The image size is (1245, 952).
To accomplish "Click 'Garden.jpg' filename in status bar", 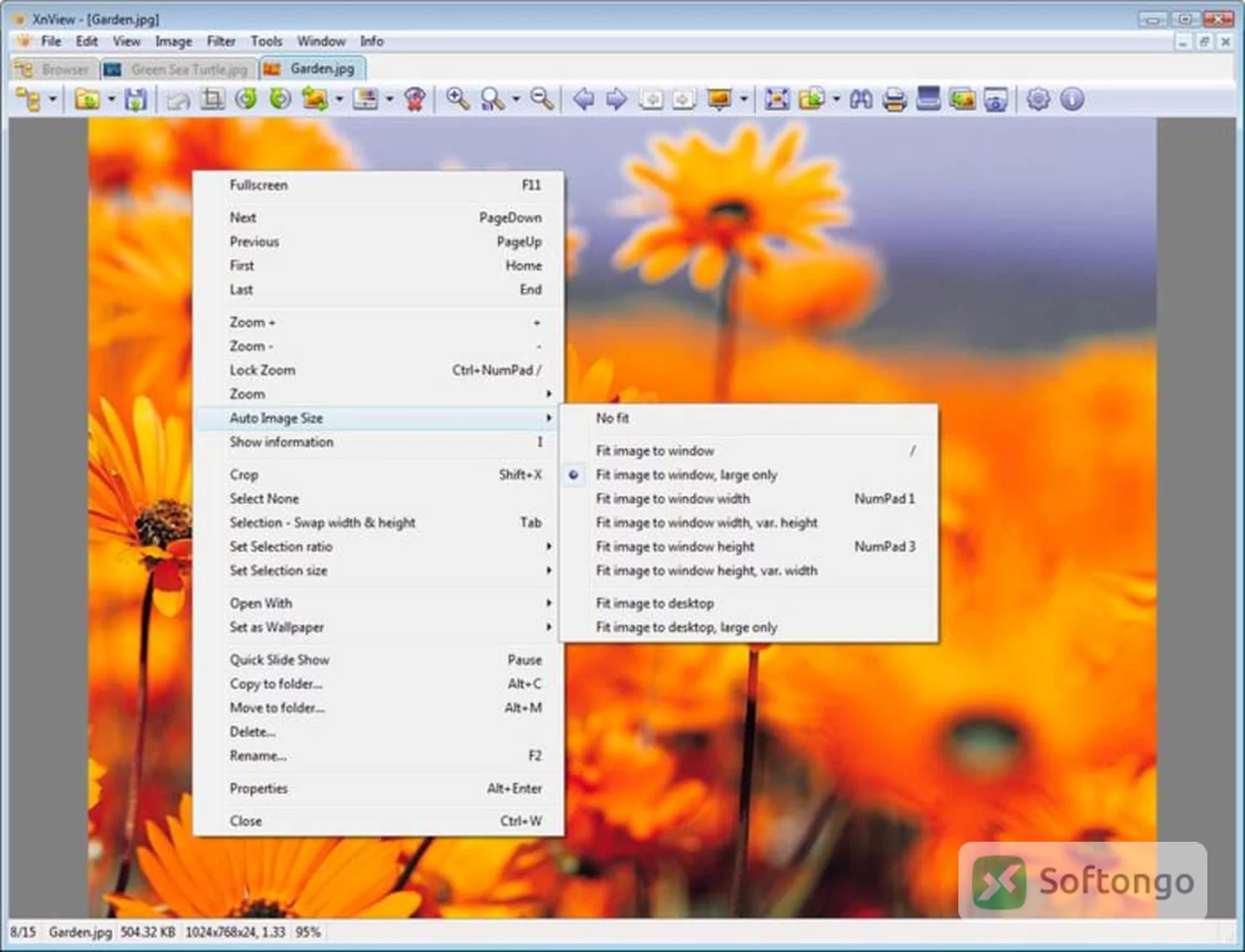I will coord(80,933).
